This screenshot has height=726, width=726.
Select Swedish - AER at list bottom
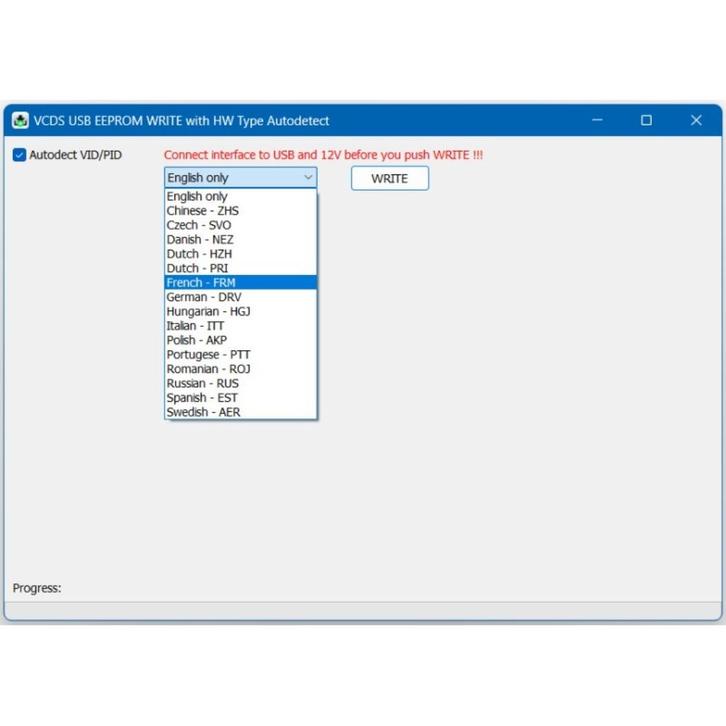(x=203, y=412)
